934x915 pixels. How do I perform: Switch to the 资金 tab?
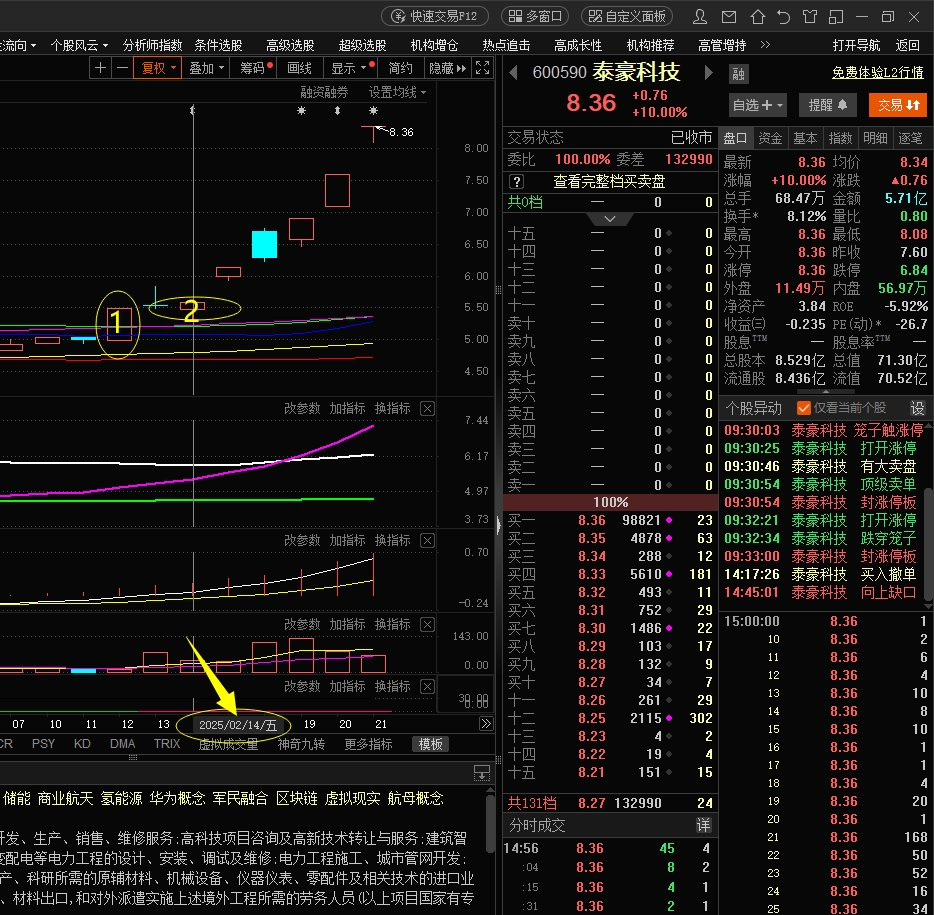(770, 138)
